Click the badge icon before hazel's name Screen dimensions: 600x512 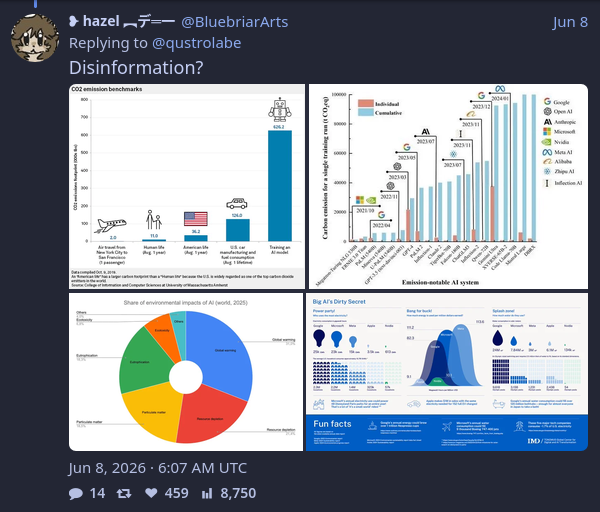click(73, 21)
